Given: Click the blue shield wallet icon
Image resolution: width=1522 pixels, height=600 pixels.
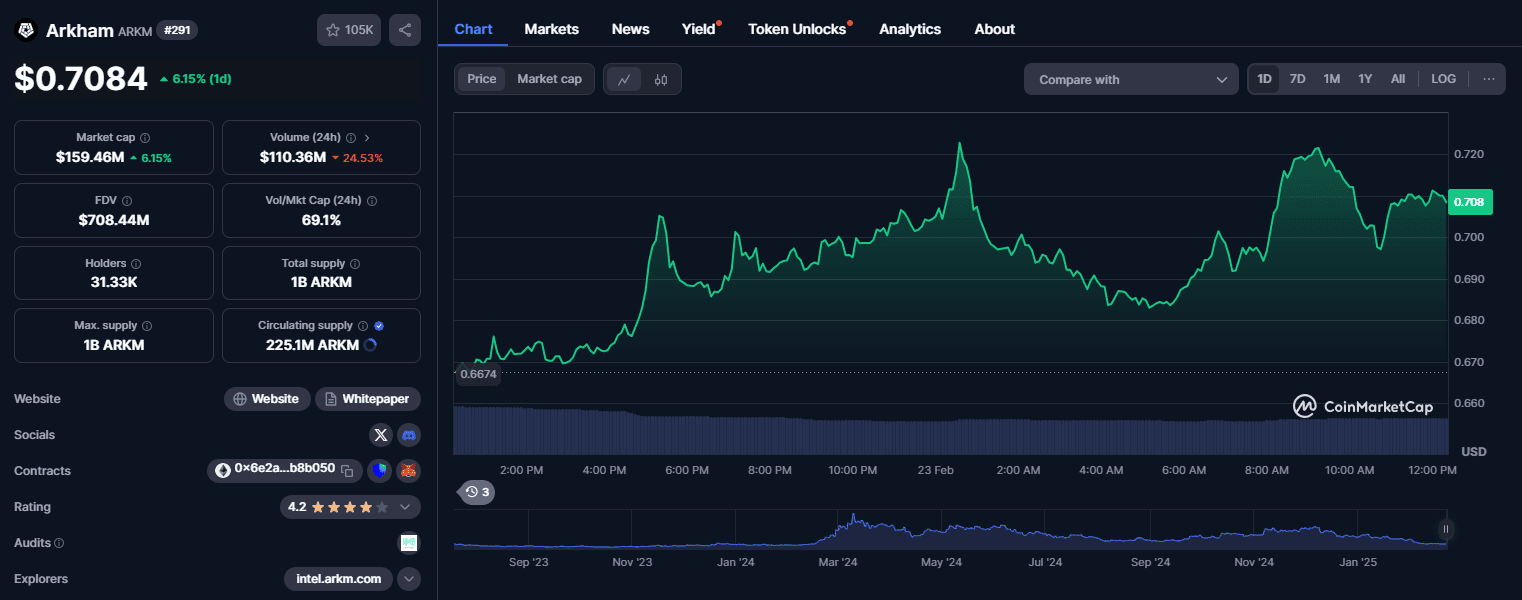Looking at the screenshot, I should point(379,470).
